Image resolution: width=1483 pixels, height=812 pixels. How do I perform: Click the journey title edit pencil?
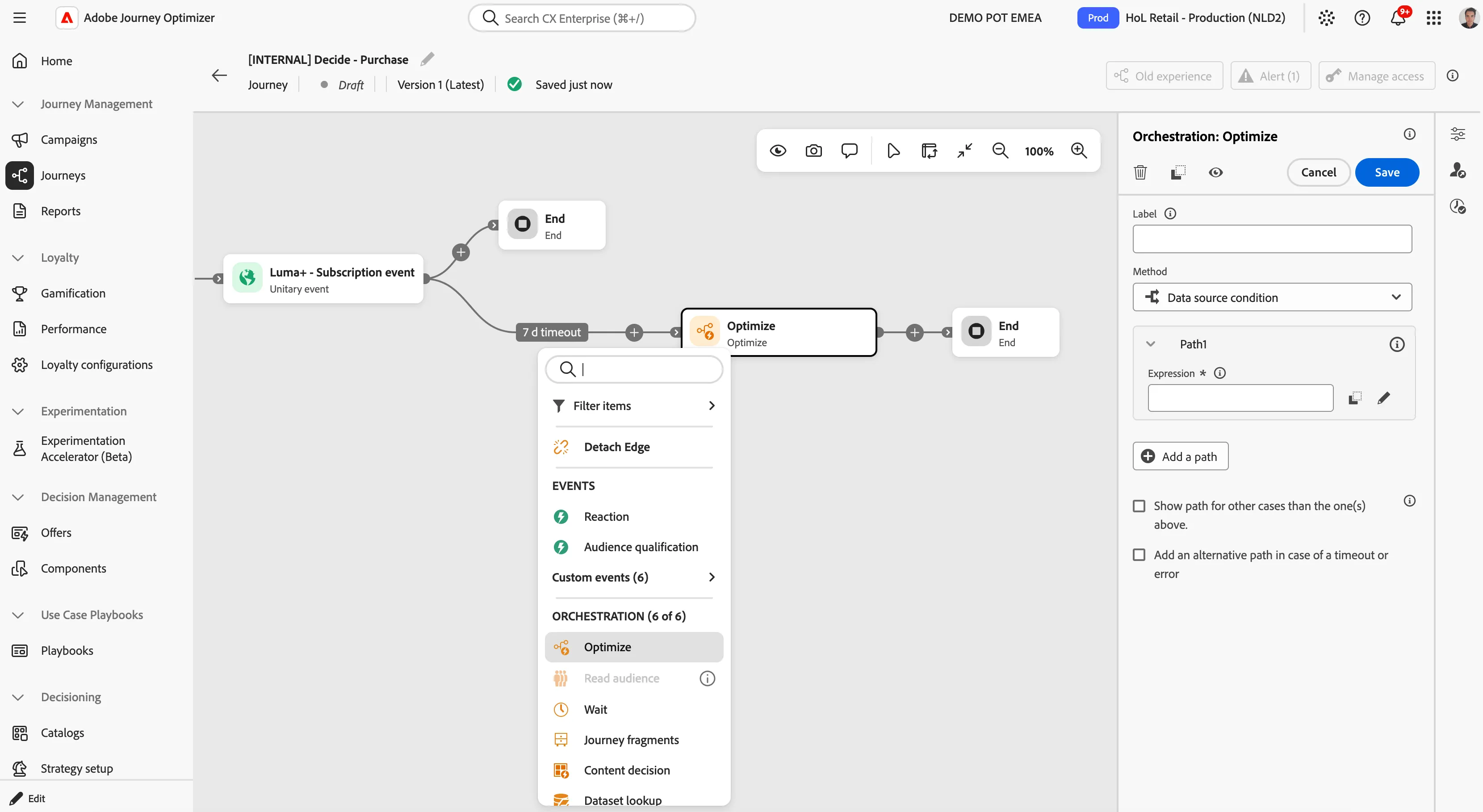[x=427, y=59]
